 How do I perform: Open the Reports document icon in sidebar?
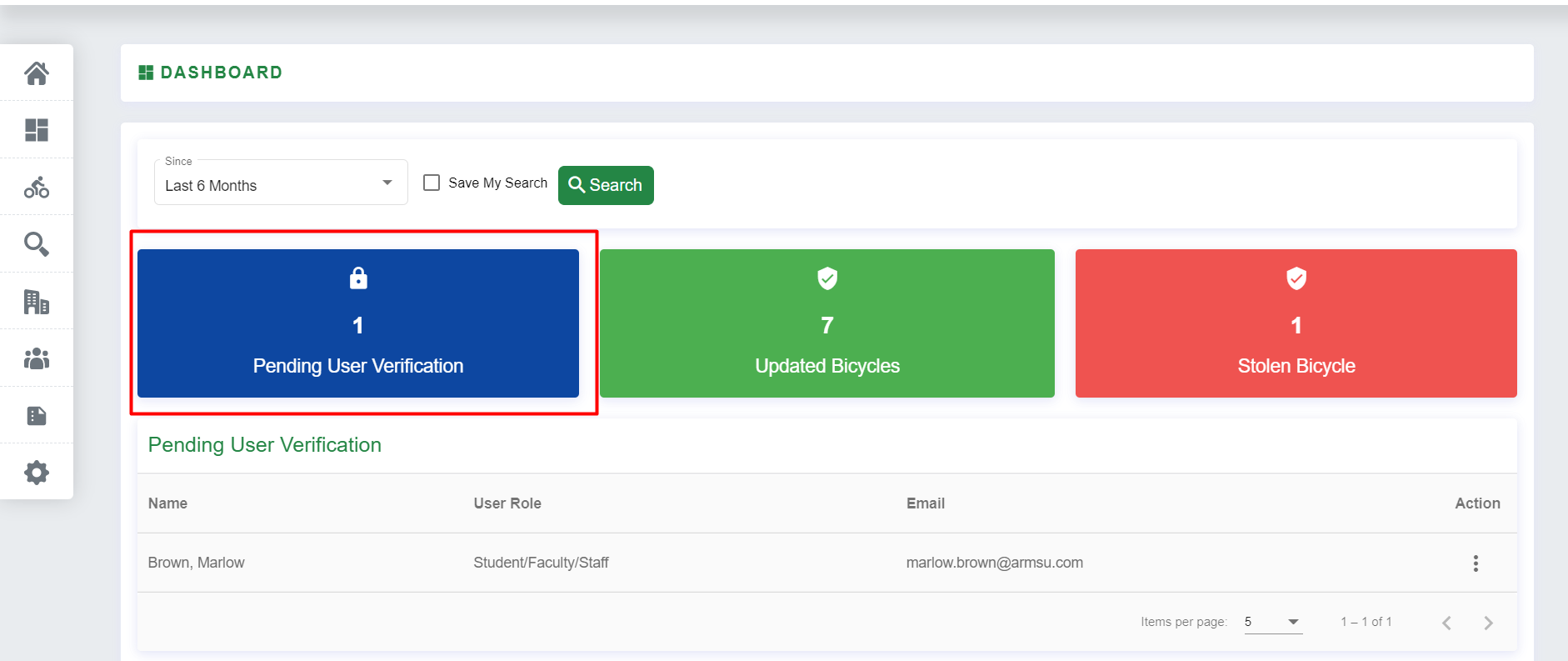pyautogui.click(x=37, y=415)
